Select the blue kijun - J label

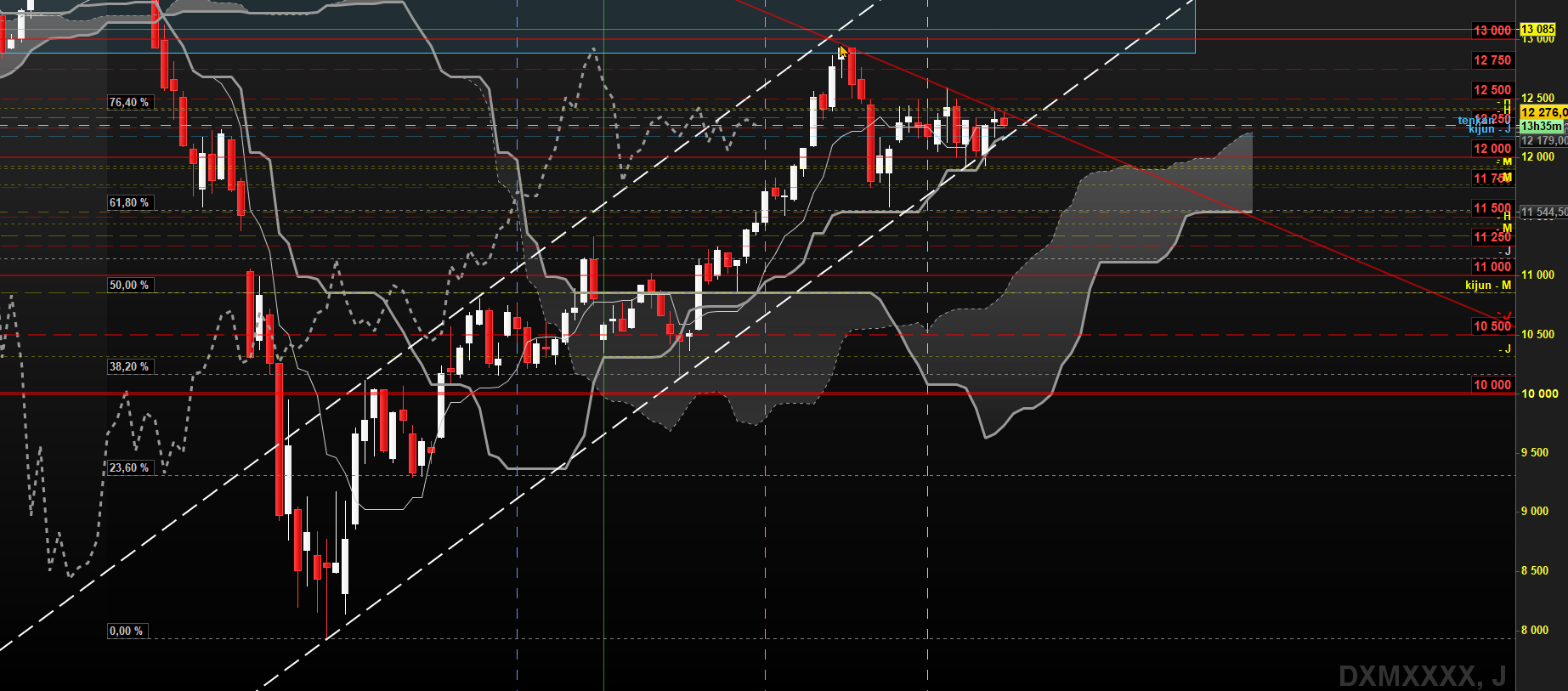[x=1490, y=129]
